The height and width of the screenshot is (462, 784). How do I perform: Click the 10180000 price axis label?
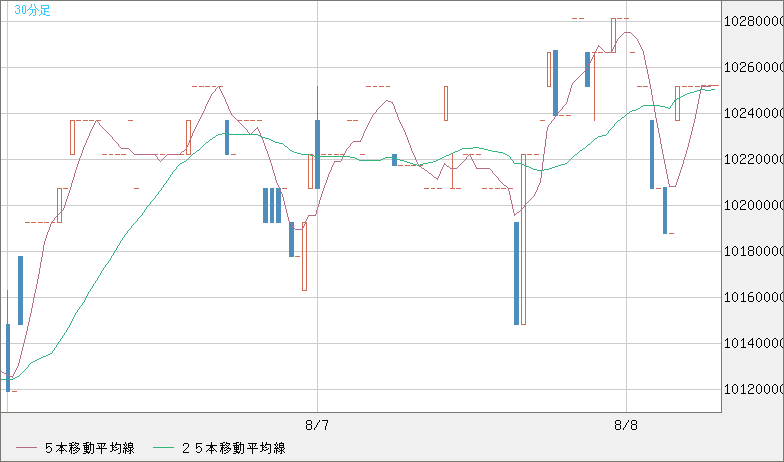[754, 252]
